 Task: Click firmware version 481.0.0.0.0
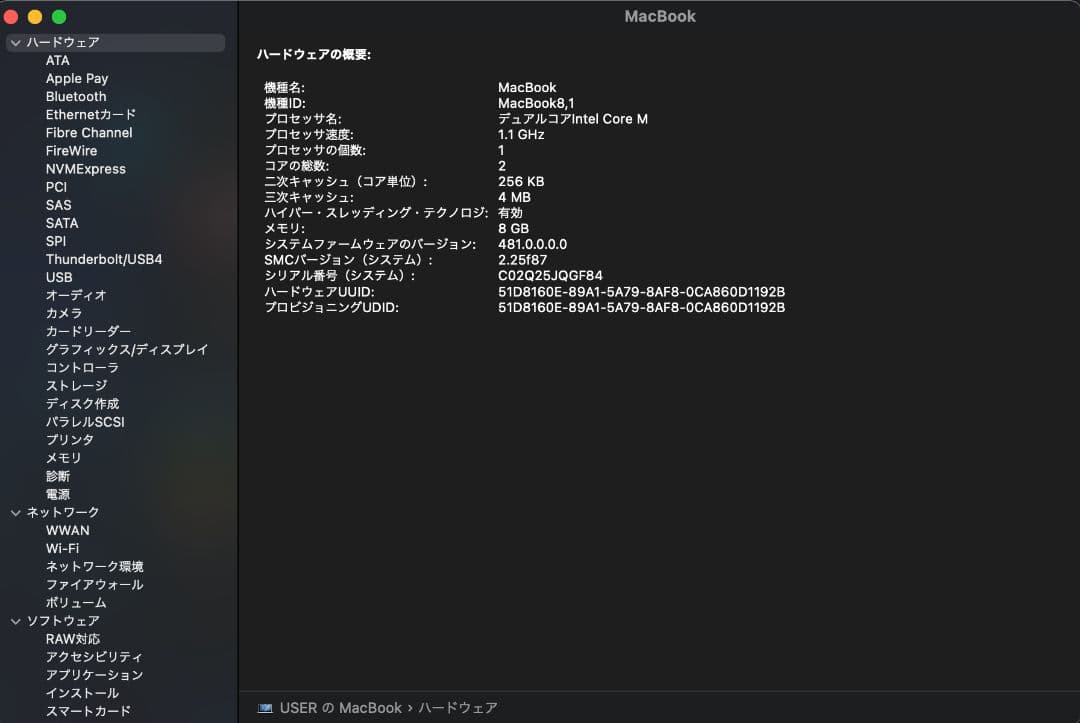pos(532,244)
